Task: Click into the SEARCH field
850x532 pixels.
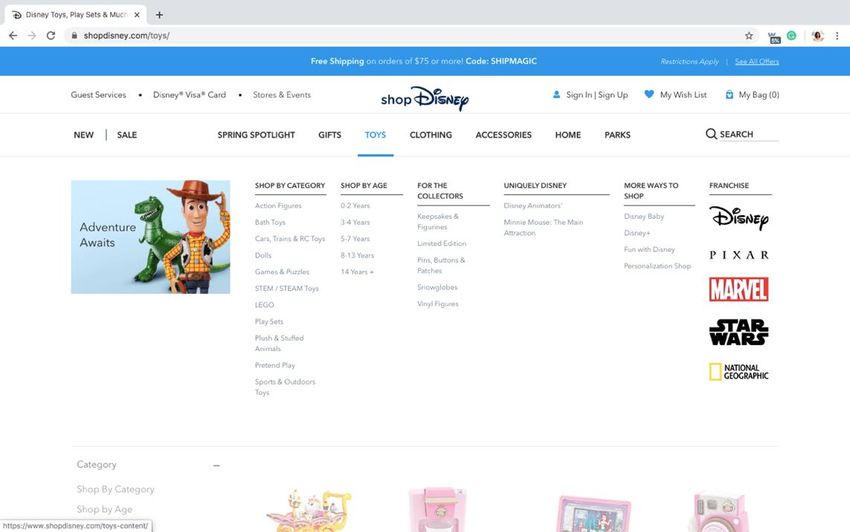Action: (x=749, y=134)
